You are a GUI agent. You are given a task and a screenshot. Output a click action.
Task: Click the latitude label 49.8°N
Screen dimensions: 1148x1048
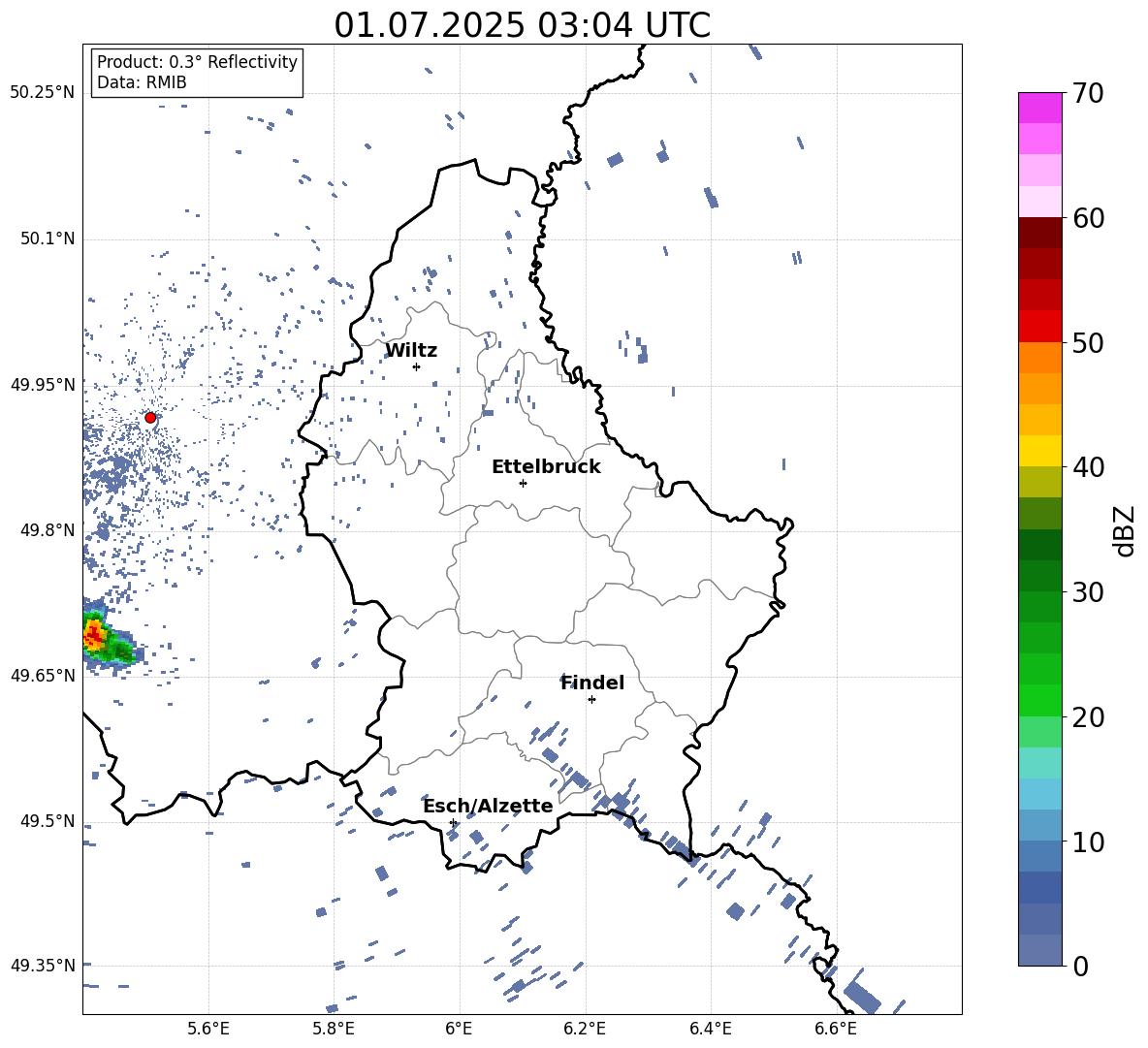(47, 530)
